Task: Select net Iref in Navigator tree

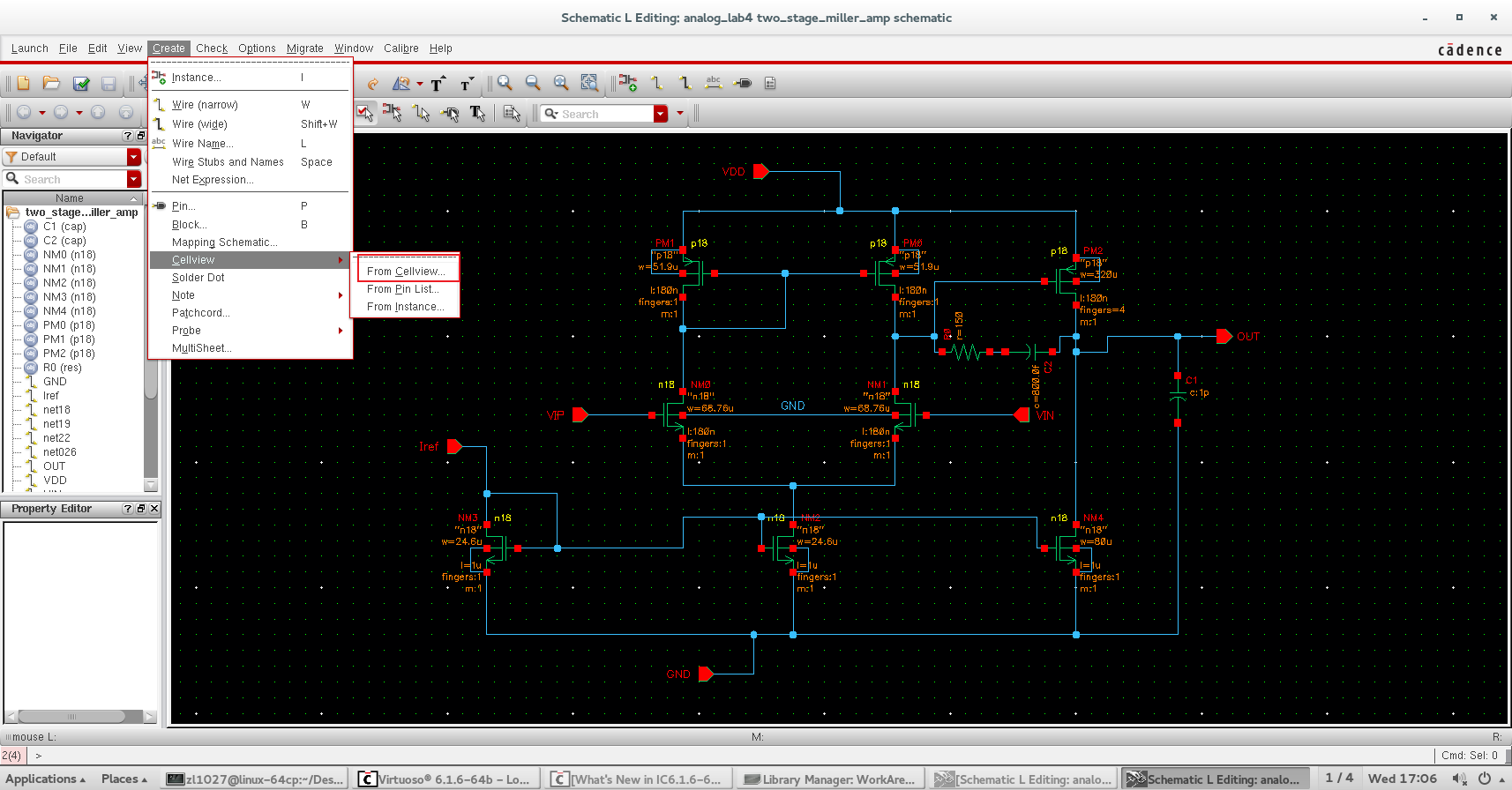Action: point(51,396)
